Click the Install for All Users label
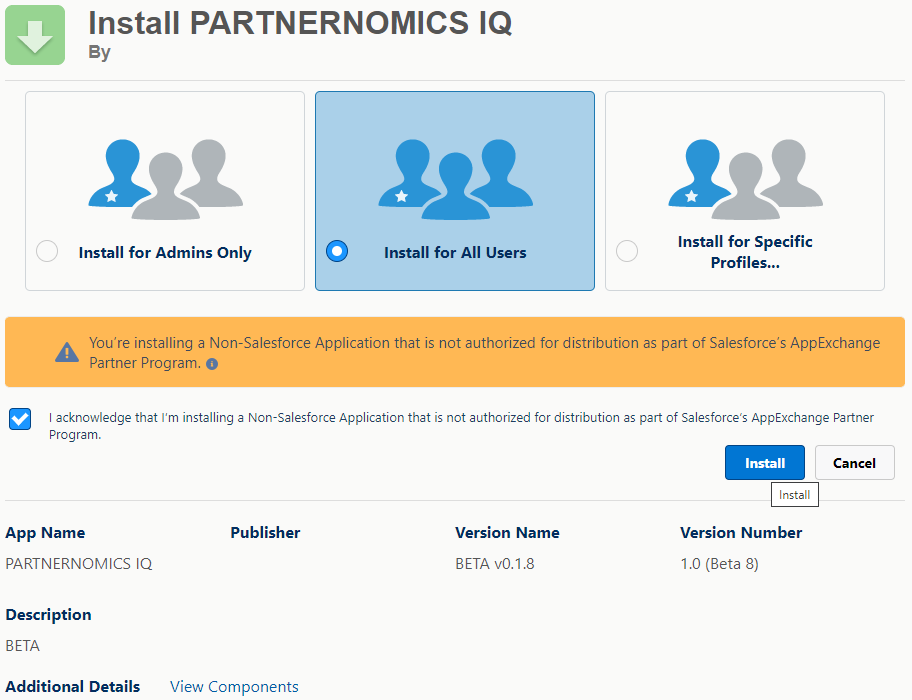This screenshot has width=912, height=700. [x=455, y=252]
